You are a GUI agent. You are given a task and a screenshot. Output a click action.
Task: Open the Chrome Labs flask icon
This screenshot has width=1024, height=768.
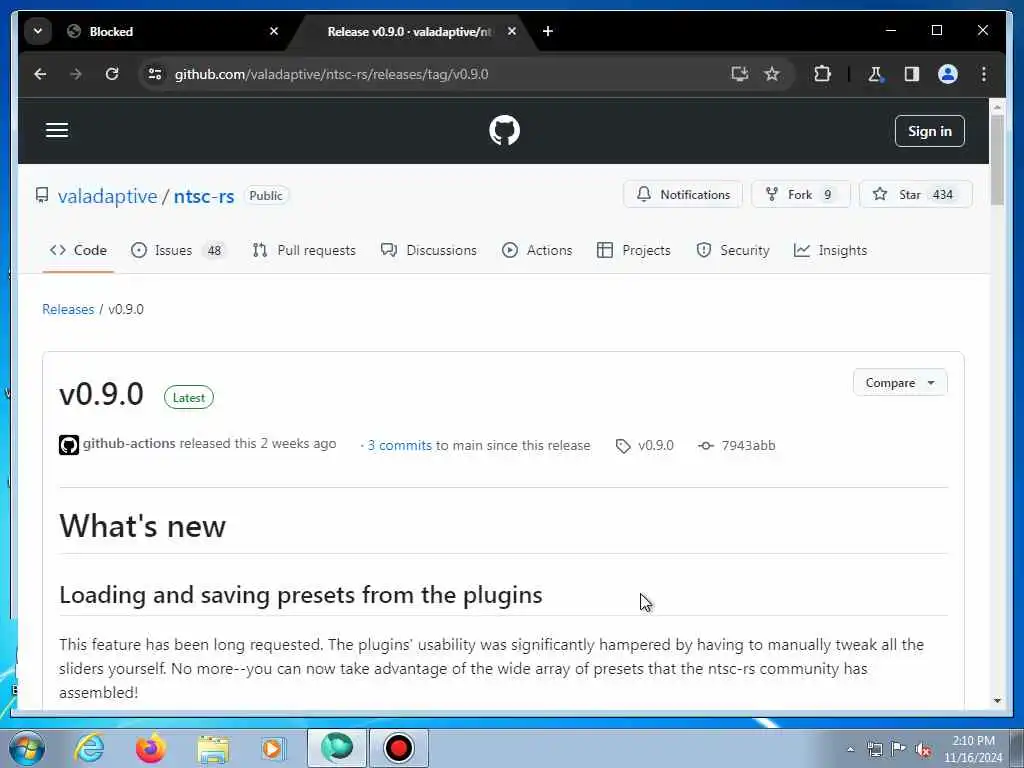(x=875, y=74)
